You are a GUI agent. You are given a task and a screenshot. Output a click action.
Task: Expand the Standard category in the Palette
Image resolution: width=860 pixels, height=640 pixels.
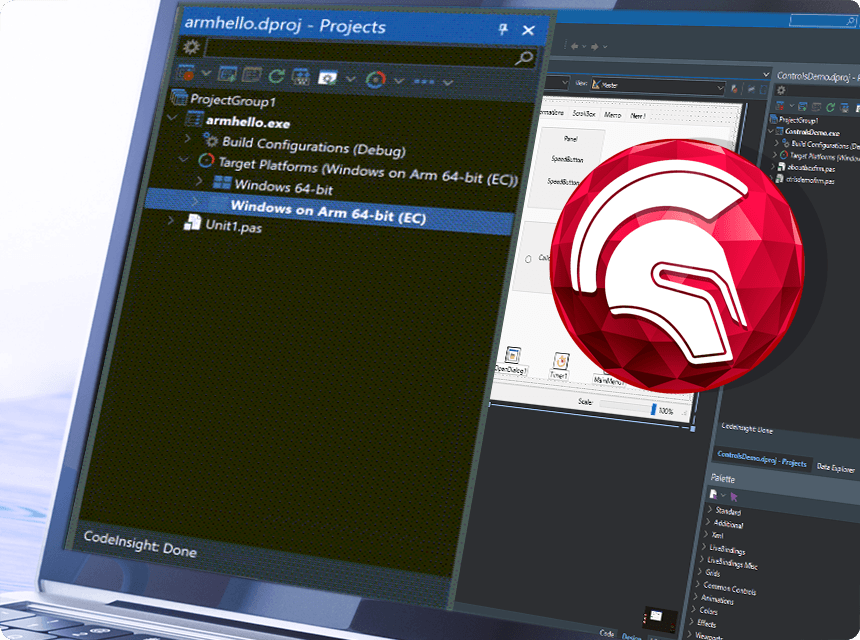click(728, 511)
